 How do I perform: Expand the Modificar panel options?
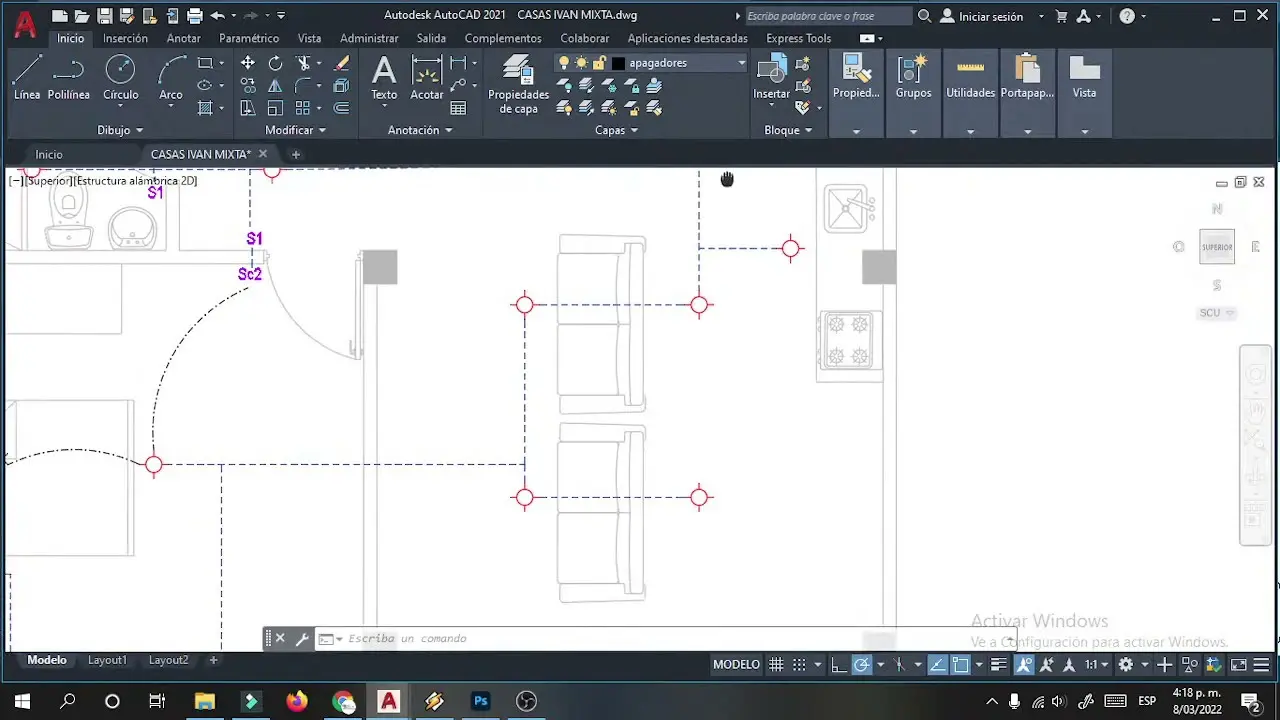tap(322, 130)
